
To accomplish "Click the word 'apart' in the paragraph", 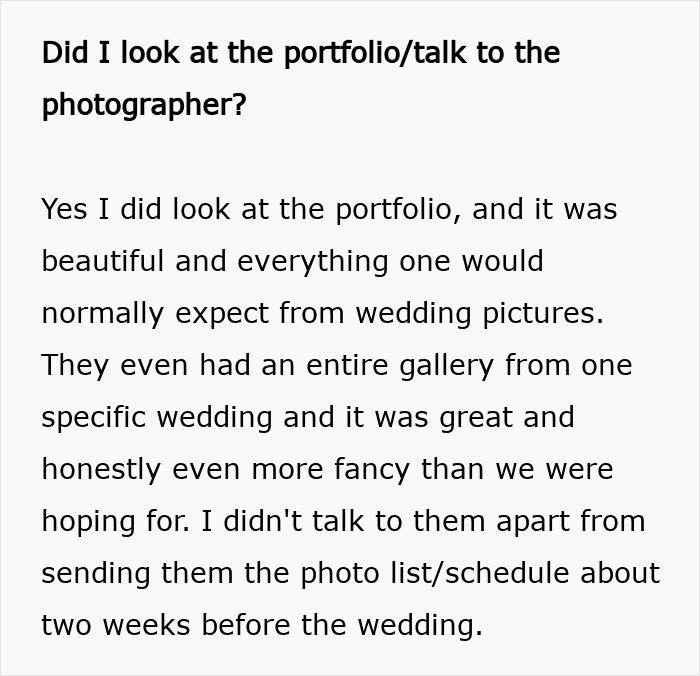I will (x=533, y=522).
